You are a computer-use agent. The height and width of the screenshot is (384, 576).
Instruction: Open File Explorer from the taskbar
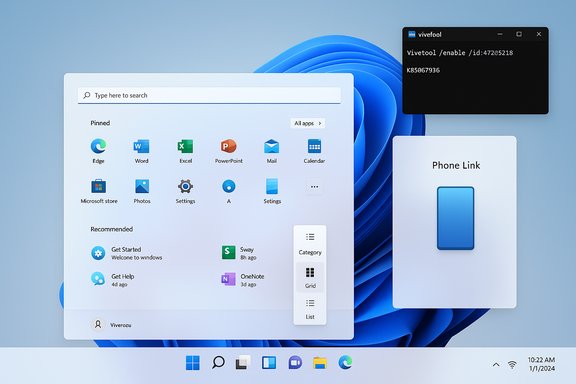(x=320, y=363)
